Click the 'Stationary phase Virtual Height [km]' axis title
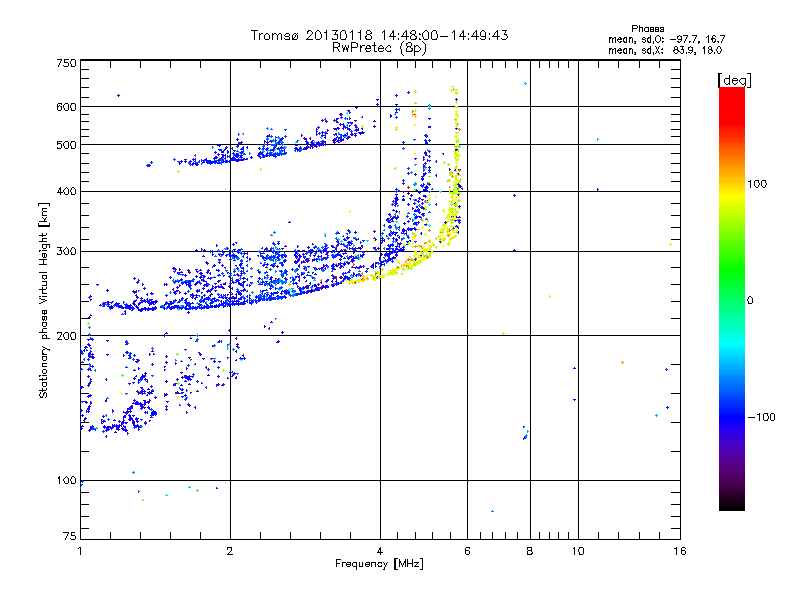 point(44,301)
